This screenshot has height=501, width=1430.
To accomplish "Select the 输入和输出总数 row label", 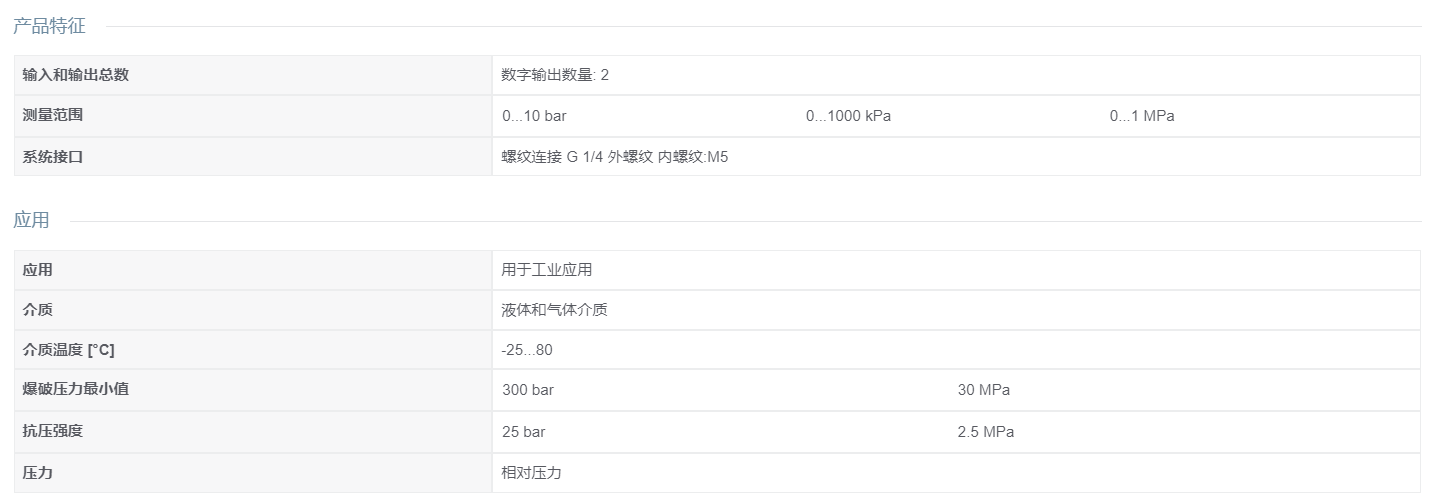I will point(76,75).
